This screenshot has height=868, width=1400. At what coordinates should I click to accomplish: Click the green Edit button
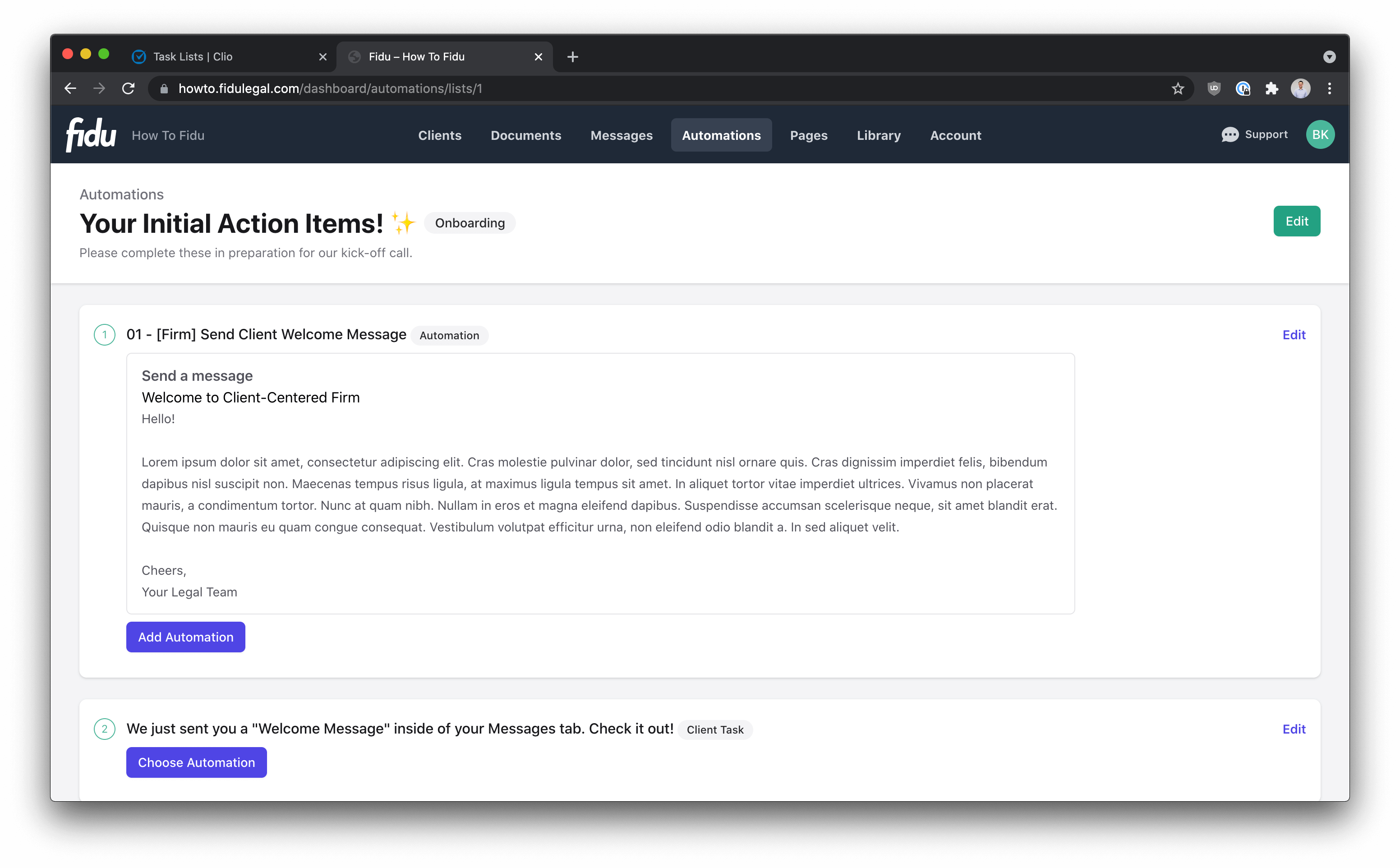pos(1296,221)
